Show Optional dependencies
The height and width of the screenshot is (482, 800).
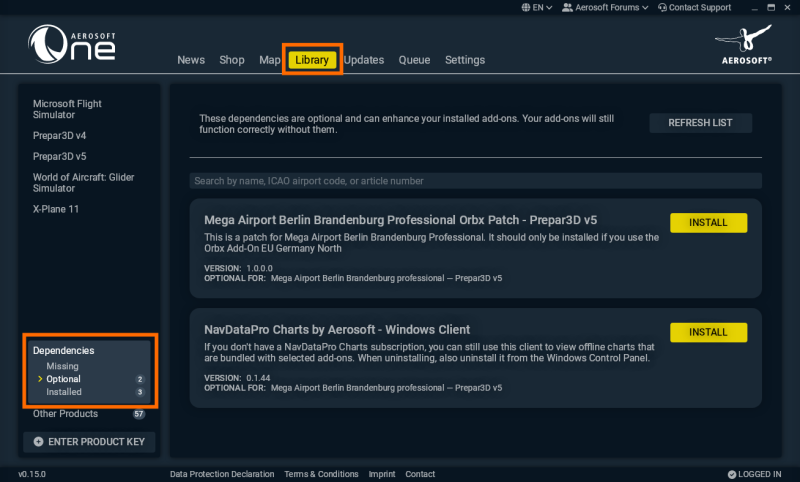point(63,379)
